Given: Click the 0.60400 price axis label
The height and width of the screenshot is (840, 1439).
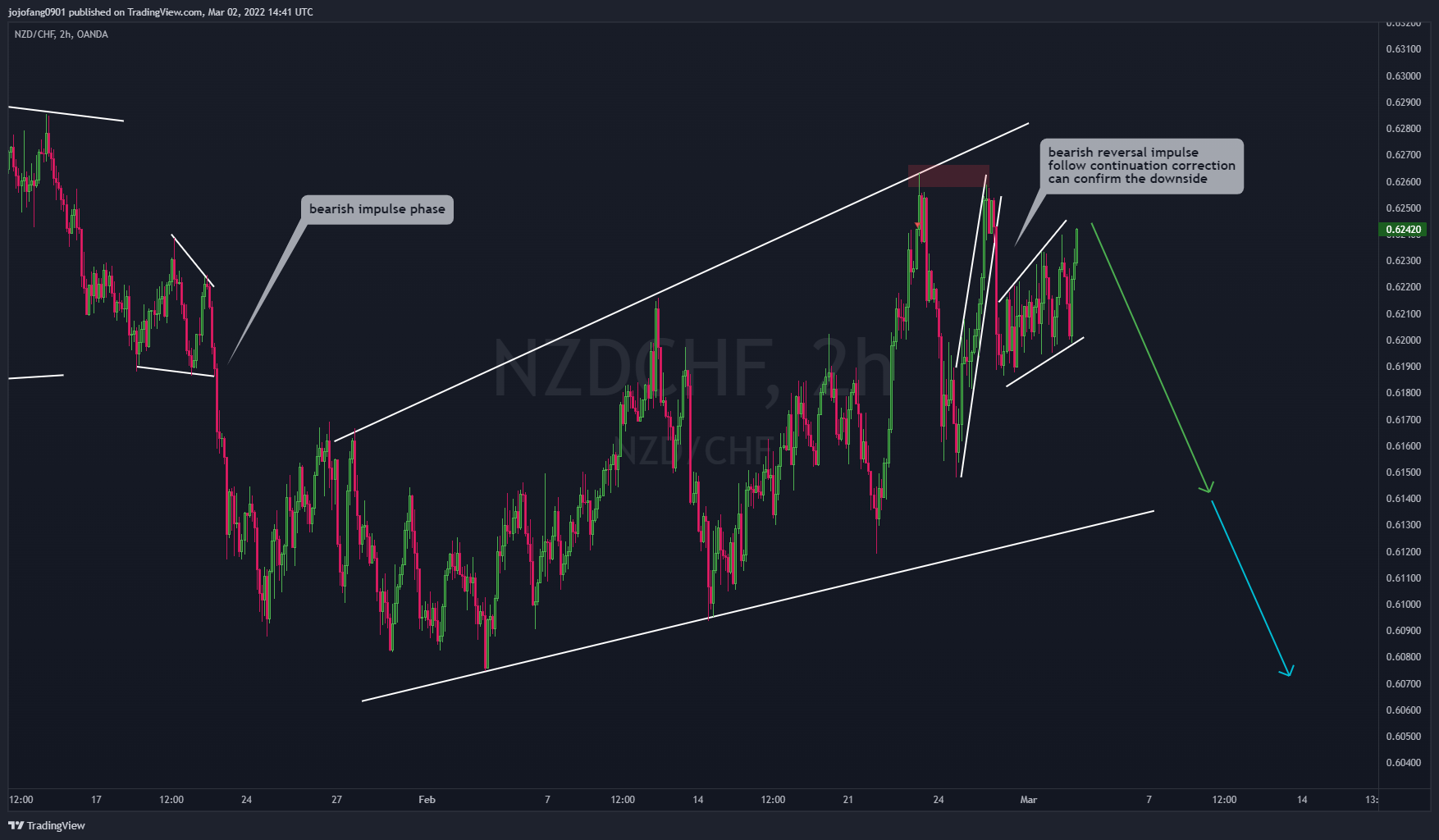Looking at the screenshot, I should 1403,763.
